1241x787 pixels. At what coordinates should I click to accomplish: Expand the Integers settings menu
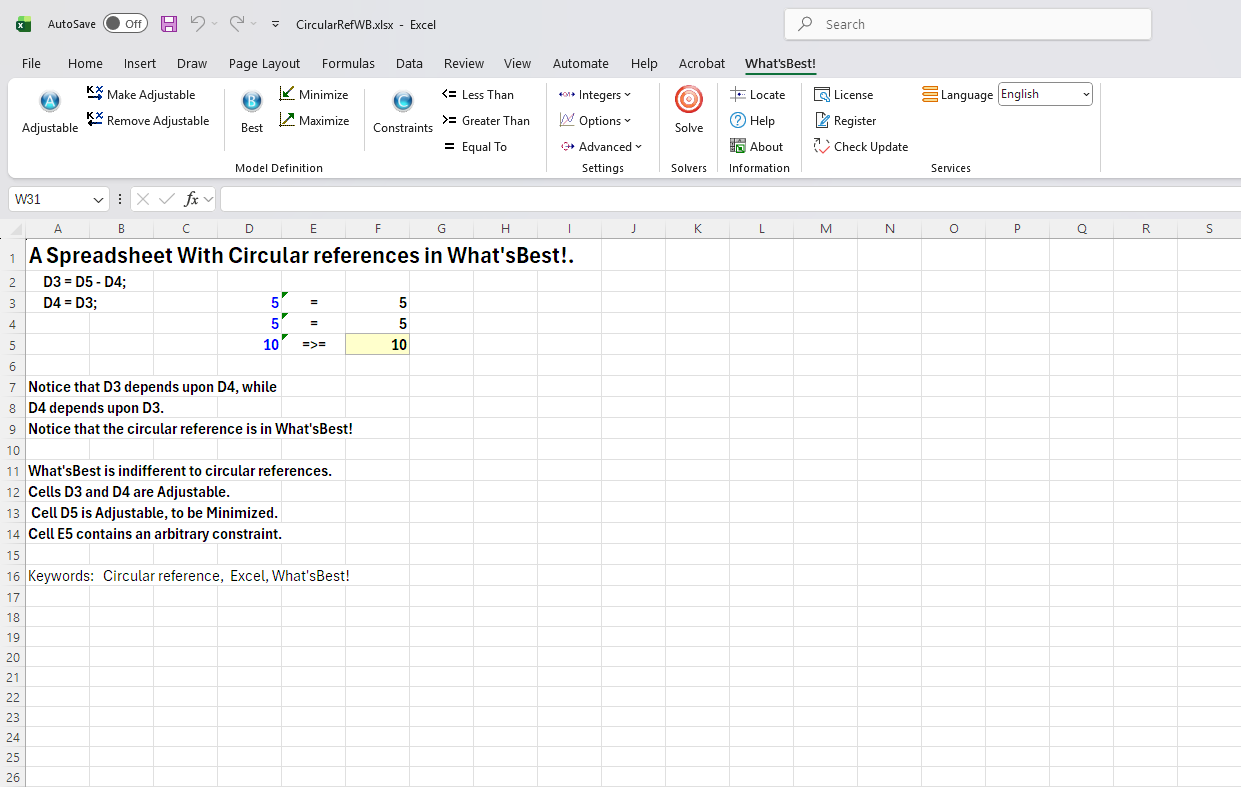click(x=595, y=94)
